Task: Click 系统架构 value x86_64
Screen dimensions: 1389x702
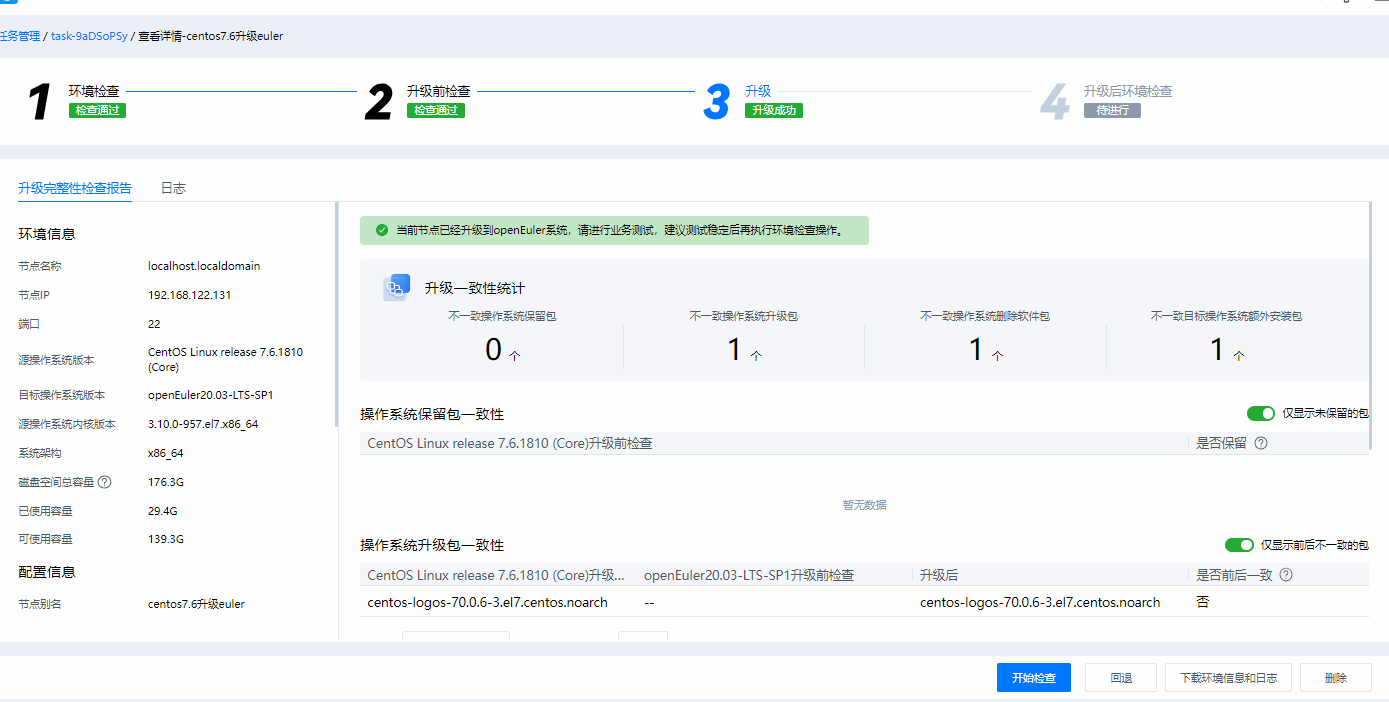Action: click(x=166, y=453)
